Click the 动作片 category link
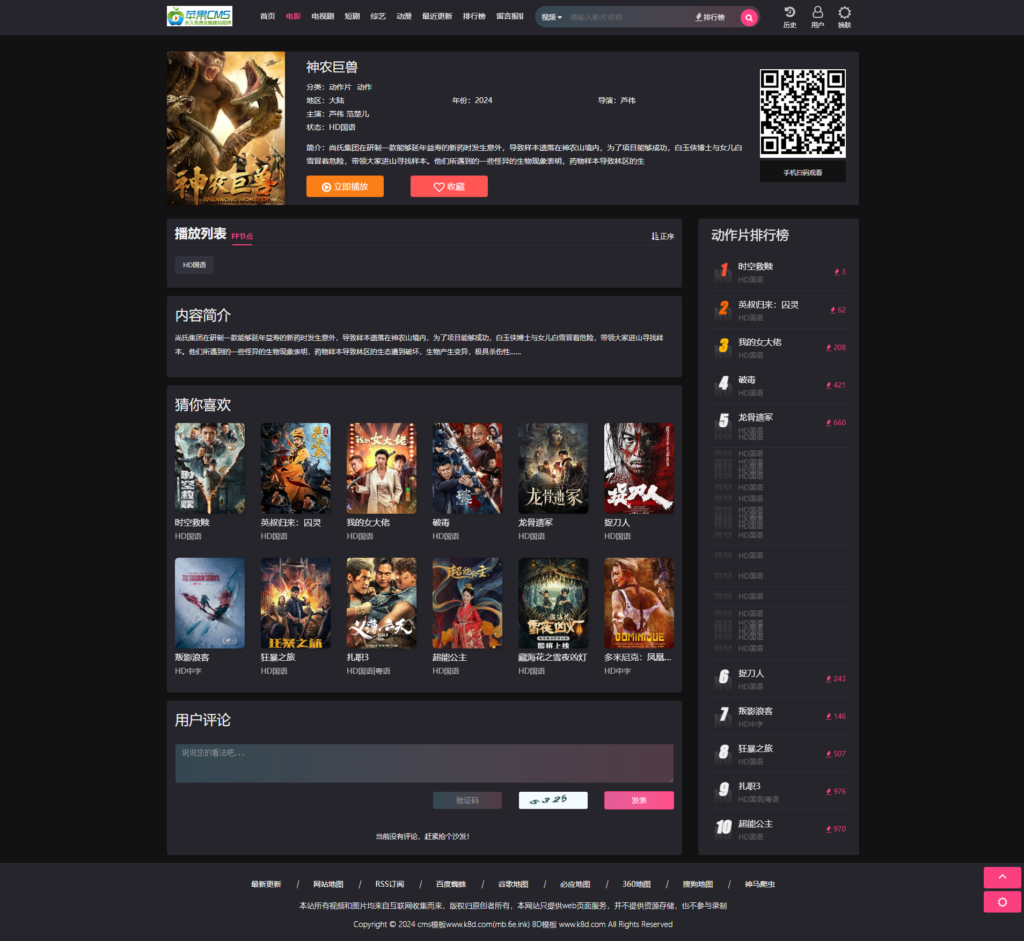1024x941 pixels. 340,87
